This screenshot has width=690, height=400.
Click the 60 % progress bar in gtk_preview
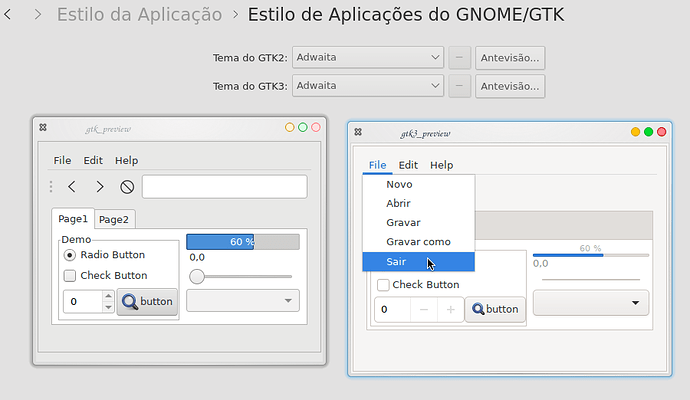pos(243,242)
